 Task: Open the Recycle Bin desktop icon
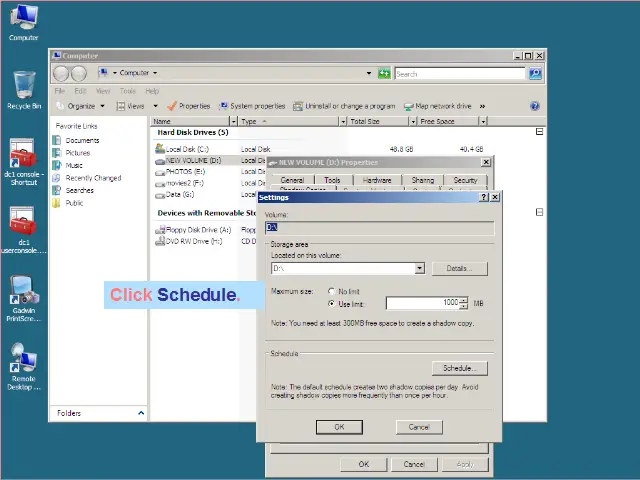point(24,85)
